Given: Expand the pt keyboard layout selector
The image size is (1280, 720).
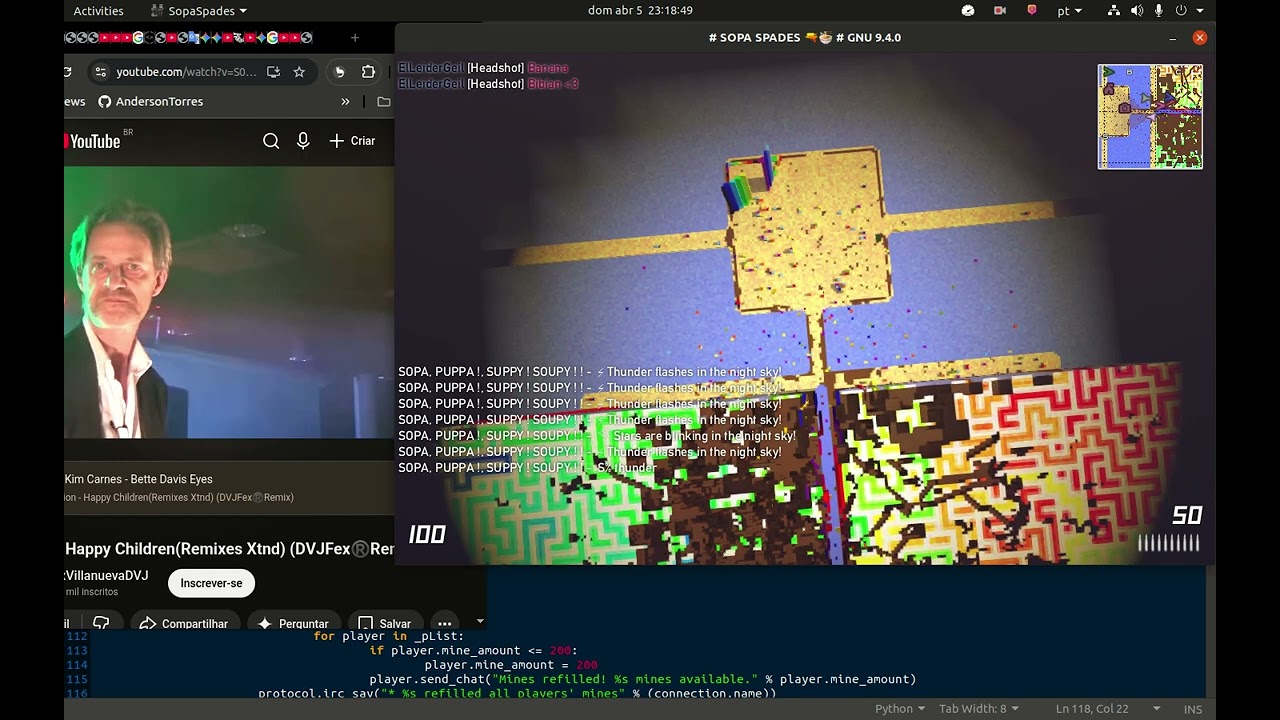Looking at the screenshot, I should [x=1069, y=11].
